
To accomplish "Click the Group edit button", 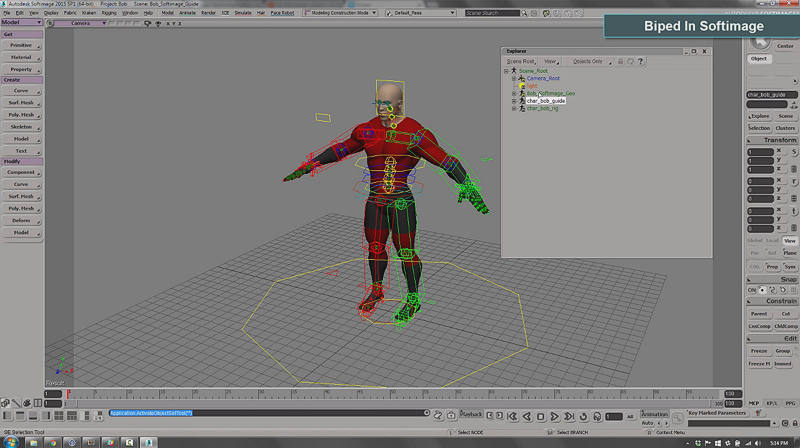I will (783, 351).
